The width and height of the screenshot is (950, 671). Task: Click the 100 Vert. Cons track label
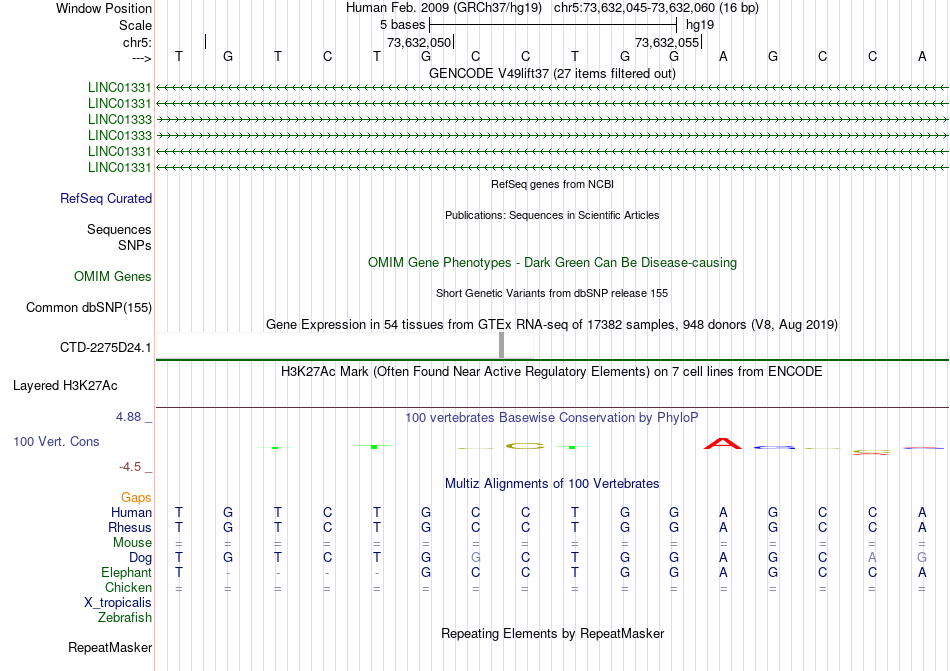click(56, 441)
